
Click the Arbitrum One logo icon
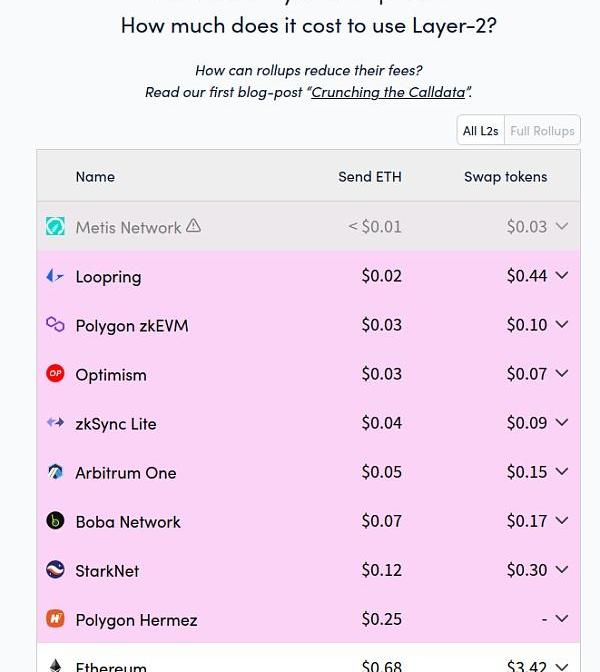55,472
